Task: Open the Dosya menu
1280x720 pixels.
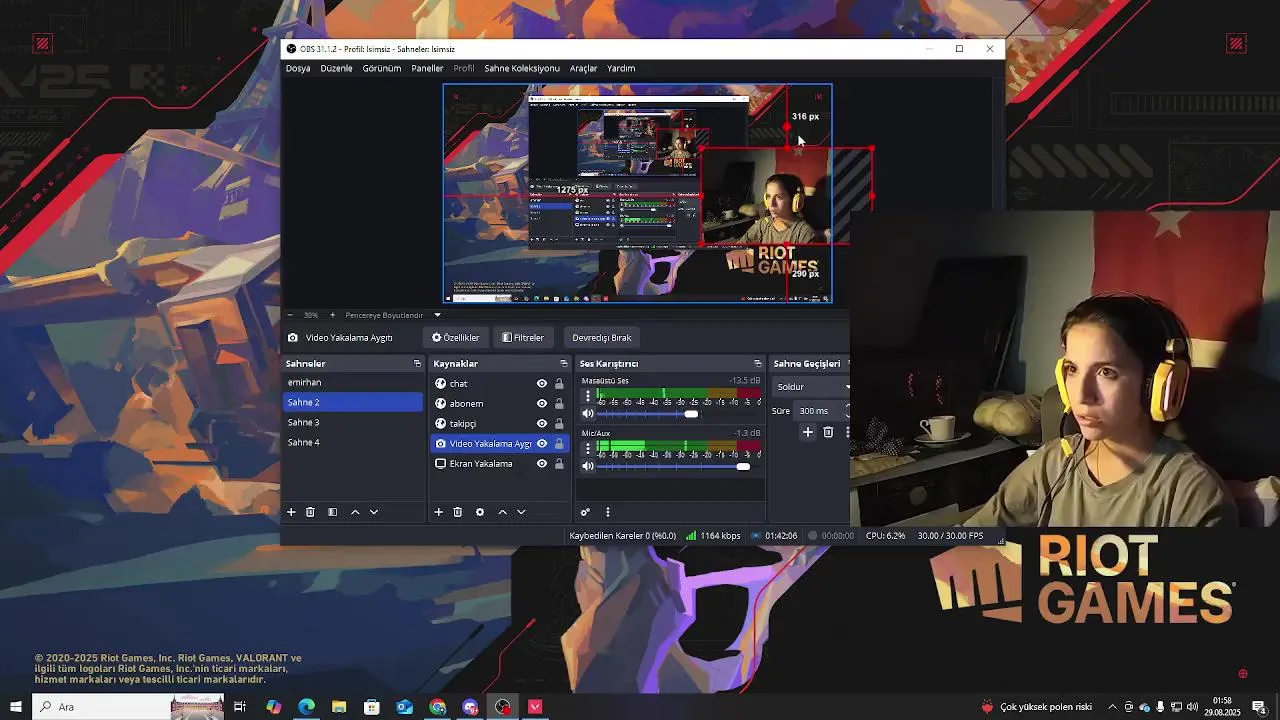Action: [x=298, y=69]
